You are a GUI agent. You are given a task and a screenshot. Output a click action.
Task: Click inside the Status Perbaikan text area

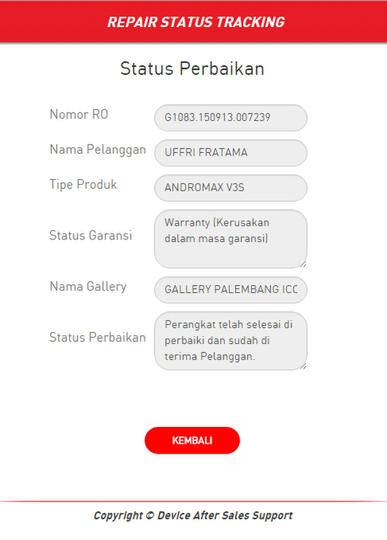(x=231, y=341)
